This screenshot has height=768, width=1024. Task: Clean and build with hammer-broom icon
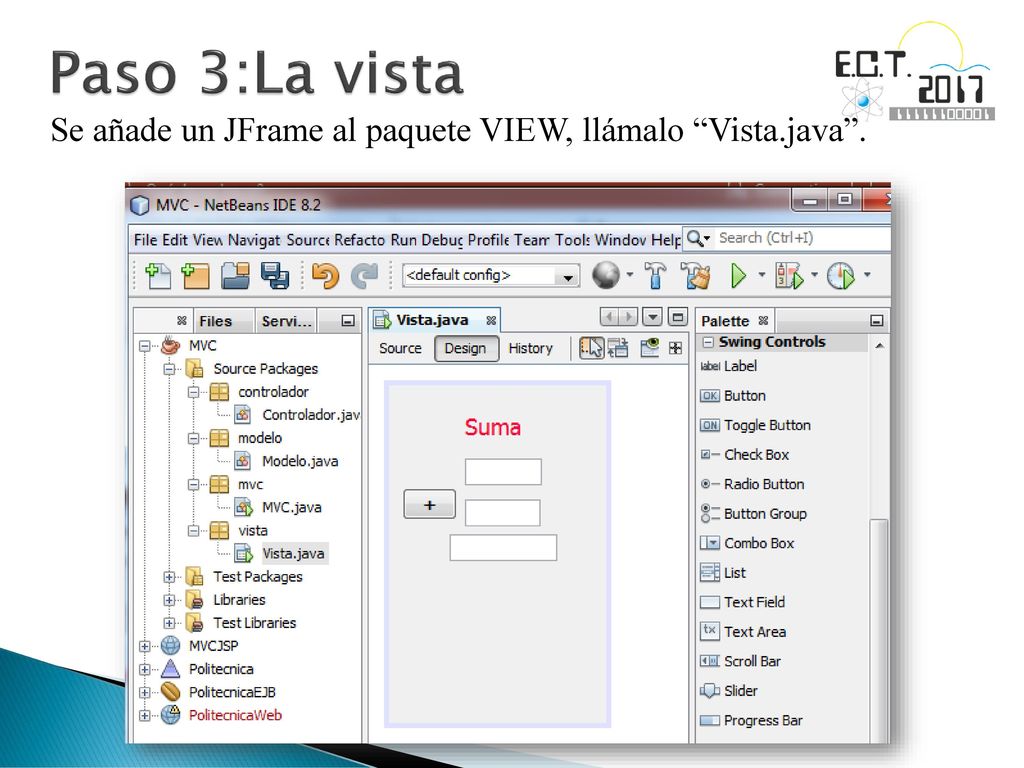point(695,275)
